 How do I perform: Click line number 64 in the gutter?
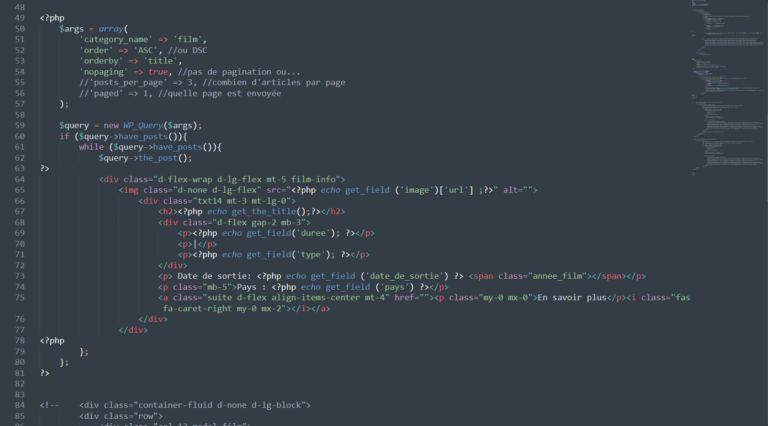tap(20, 179)
